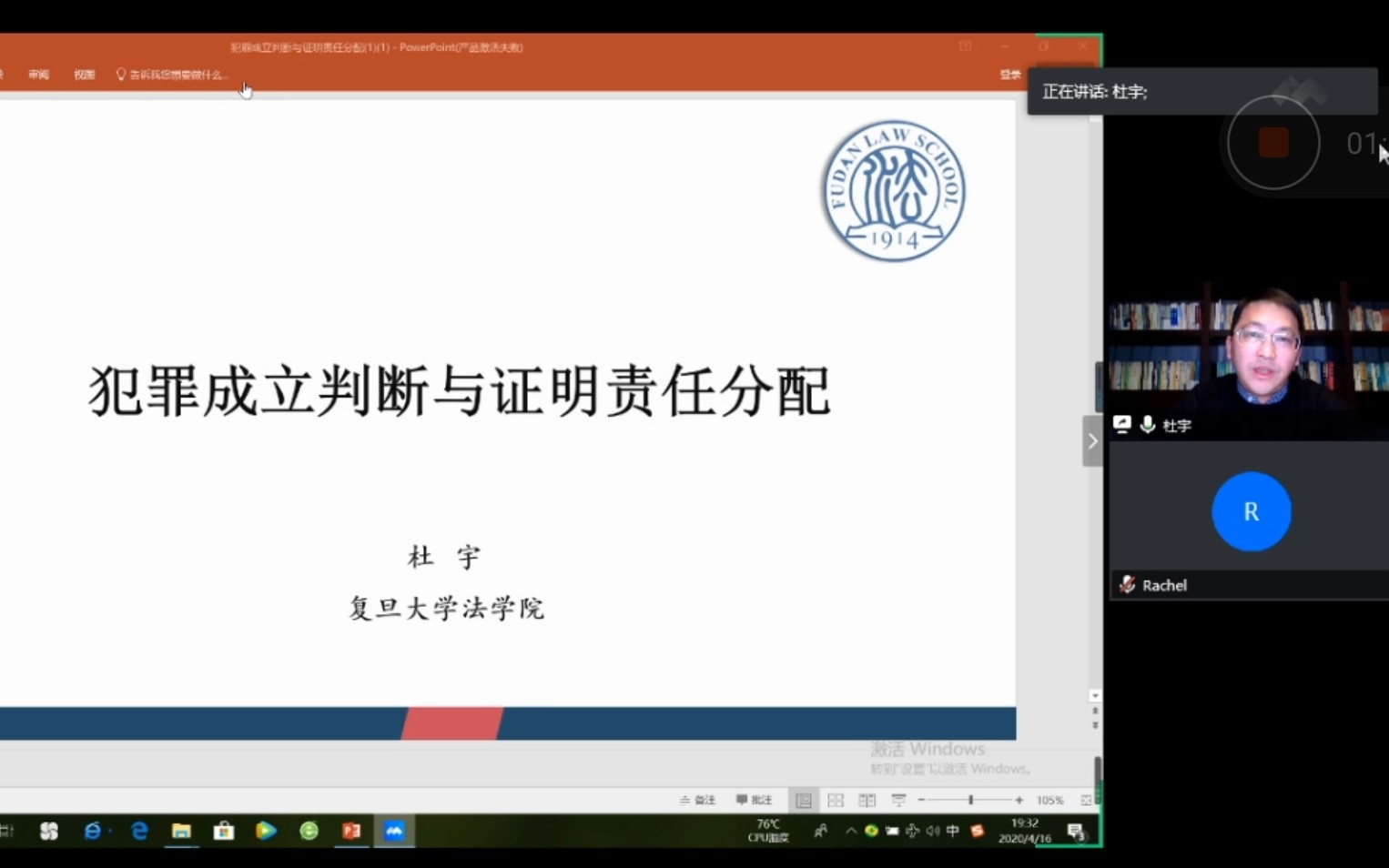Go to previous slide double-arrow button
Viewport: 1389px width, 868px height.
point(1095,711)
